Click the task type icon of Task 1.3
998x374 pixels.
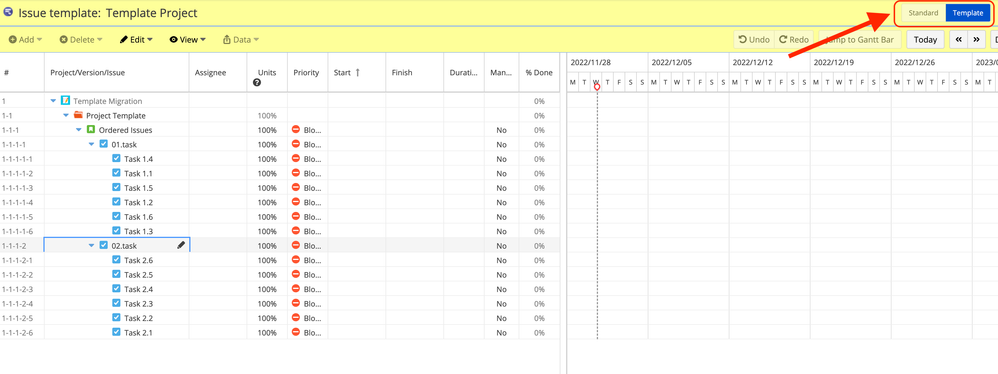pos(116,231)
